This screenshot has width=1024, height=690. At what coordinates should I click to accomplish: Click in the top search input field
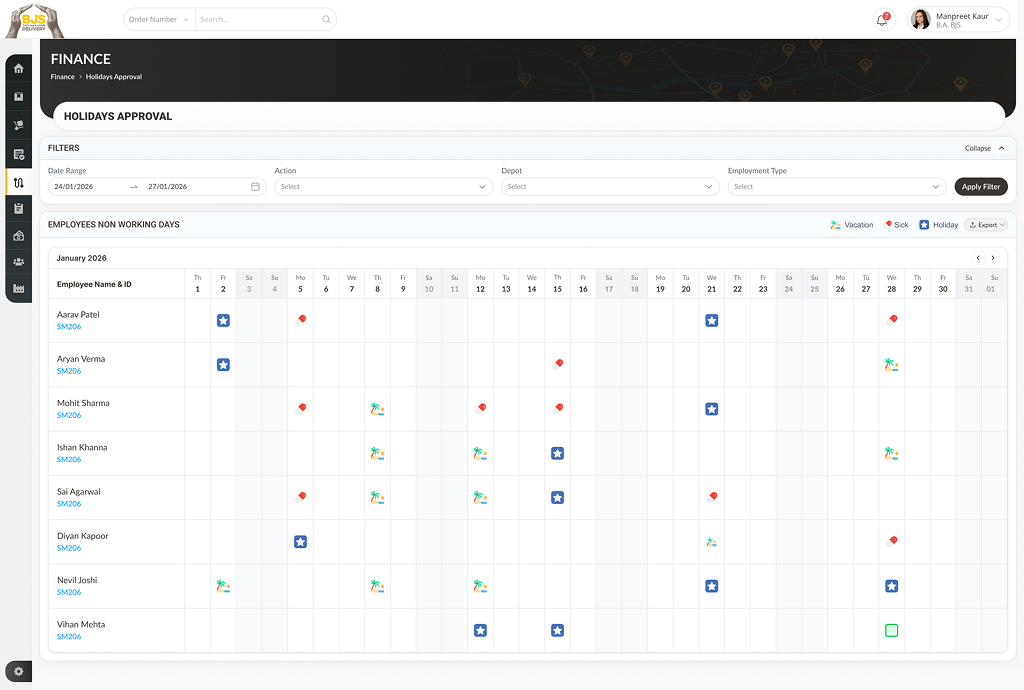258,19
